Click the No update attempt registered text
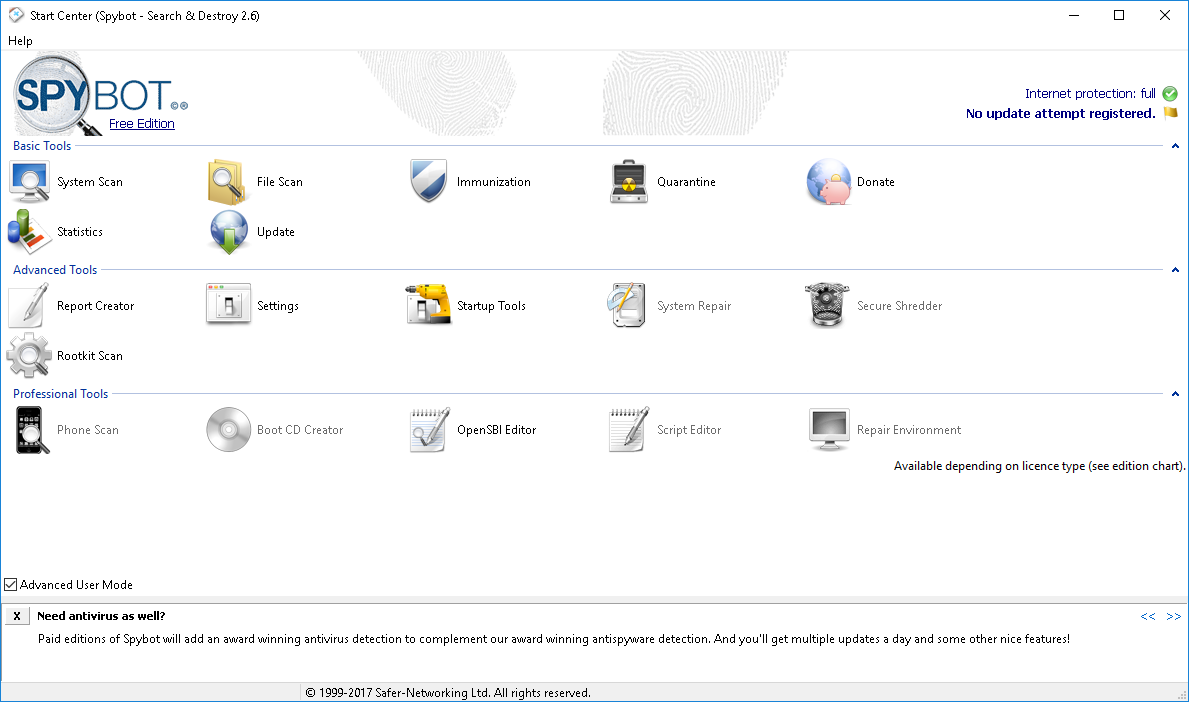 1060,114
